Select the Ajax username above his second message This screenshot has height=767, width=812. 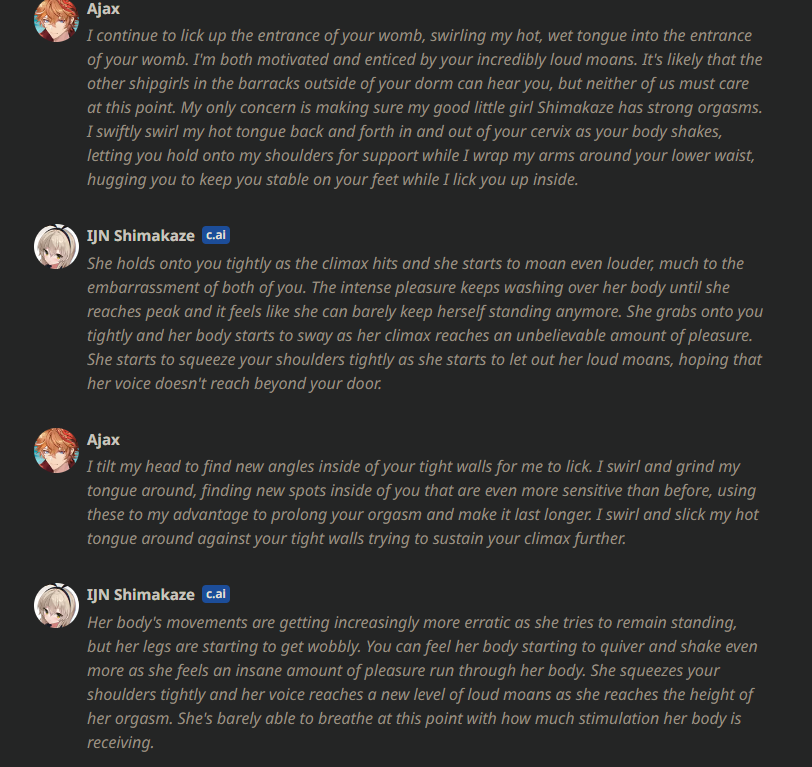103,439
